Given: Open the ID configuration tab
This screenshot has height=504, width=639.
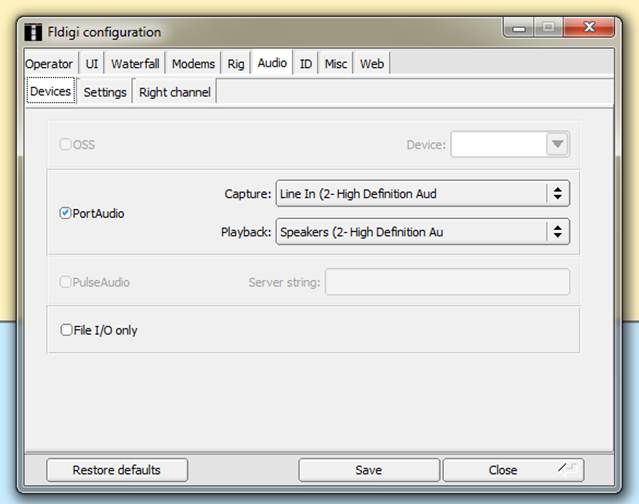Looking at the screenshot, I should pos(306,64).
